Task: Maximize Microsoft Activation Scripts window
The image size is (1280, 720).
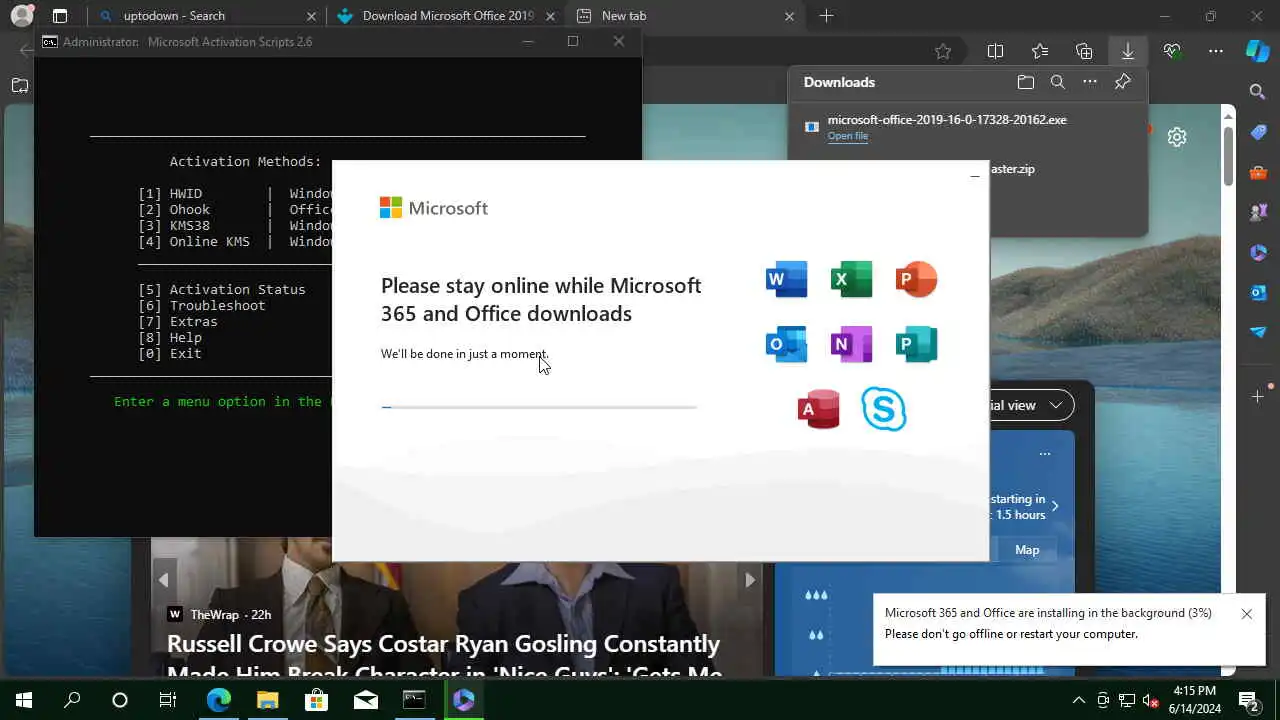Action: 572,41
